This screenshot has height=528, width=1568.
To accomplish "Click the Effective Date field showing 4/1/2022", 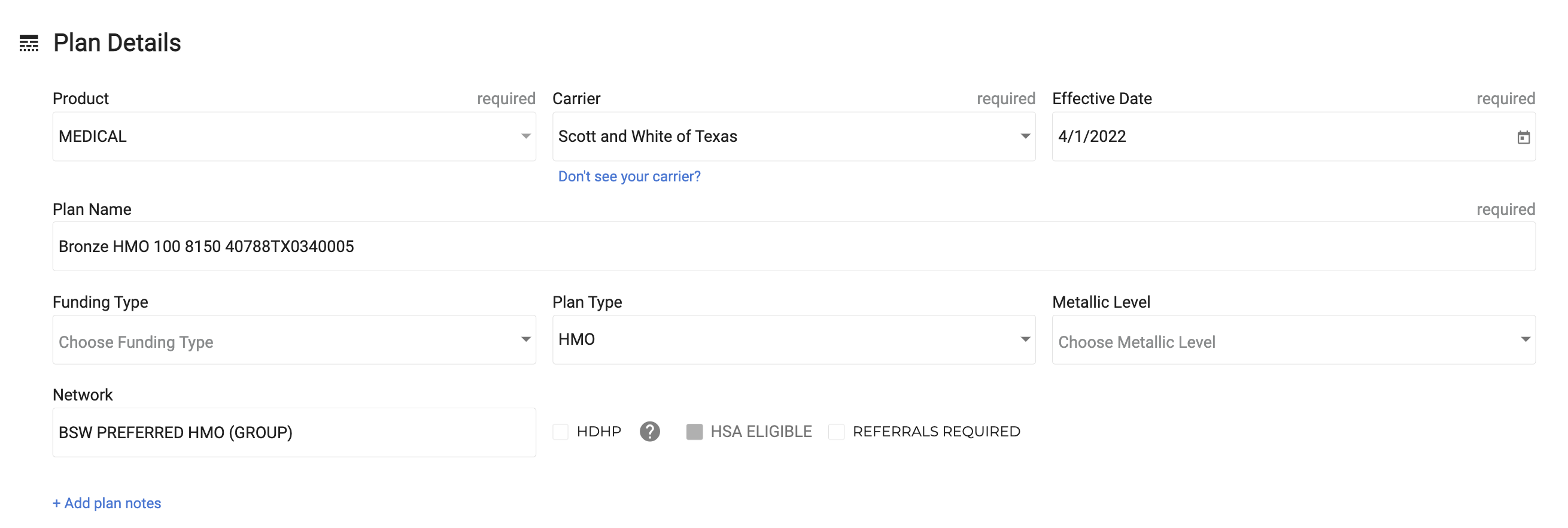I will coord(1293,136).
